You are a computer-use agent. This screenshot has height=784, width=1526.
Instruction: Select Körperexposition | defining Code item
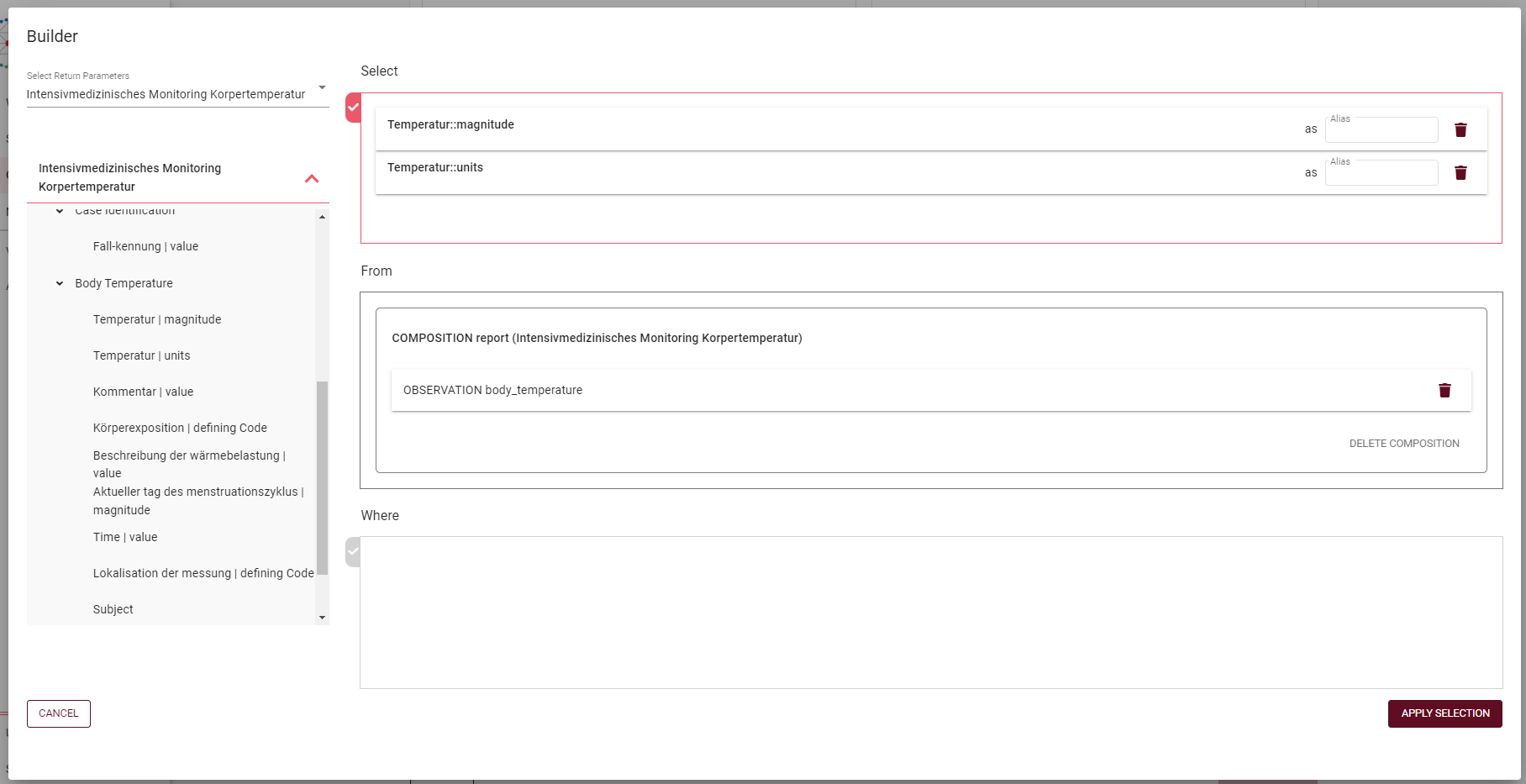click(x=180, y=428)
